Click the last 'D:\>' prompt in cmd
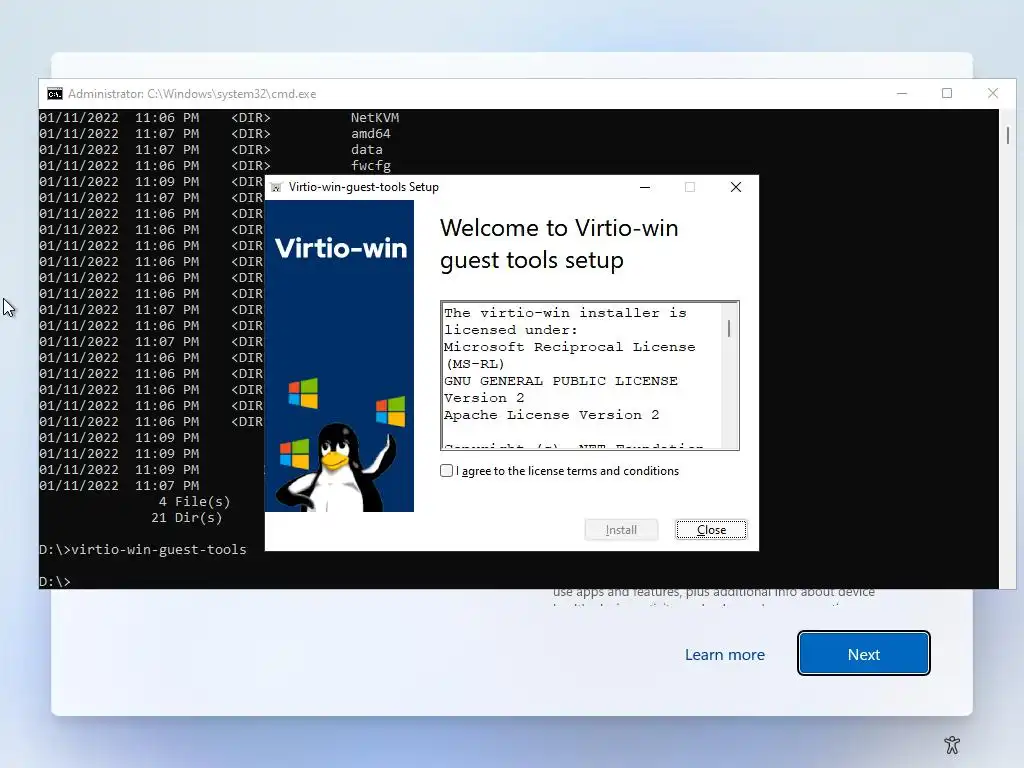Viewport: 1024px width, 768px height. pos(55,581)
